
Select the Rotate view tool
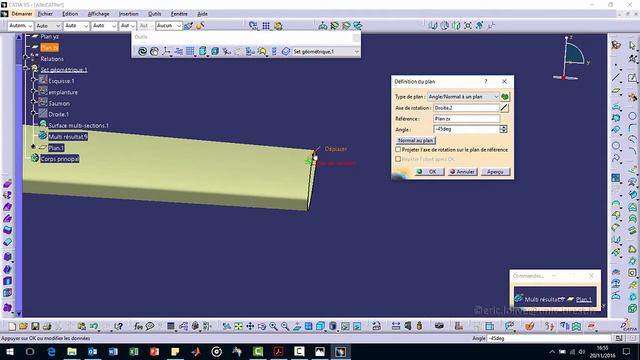[262, 326]
